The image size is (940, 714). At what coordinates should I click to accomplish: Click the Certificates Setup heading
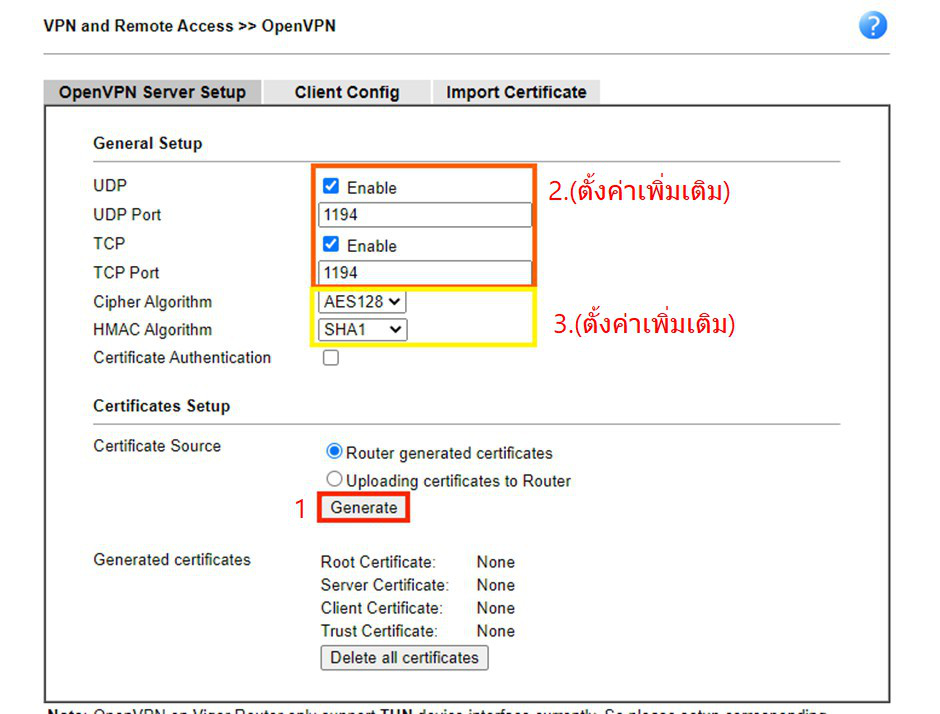click(161, 406)
